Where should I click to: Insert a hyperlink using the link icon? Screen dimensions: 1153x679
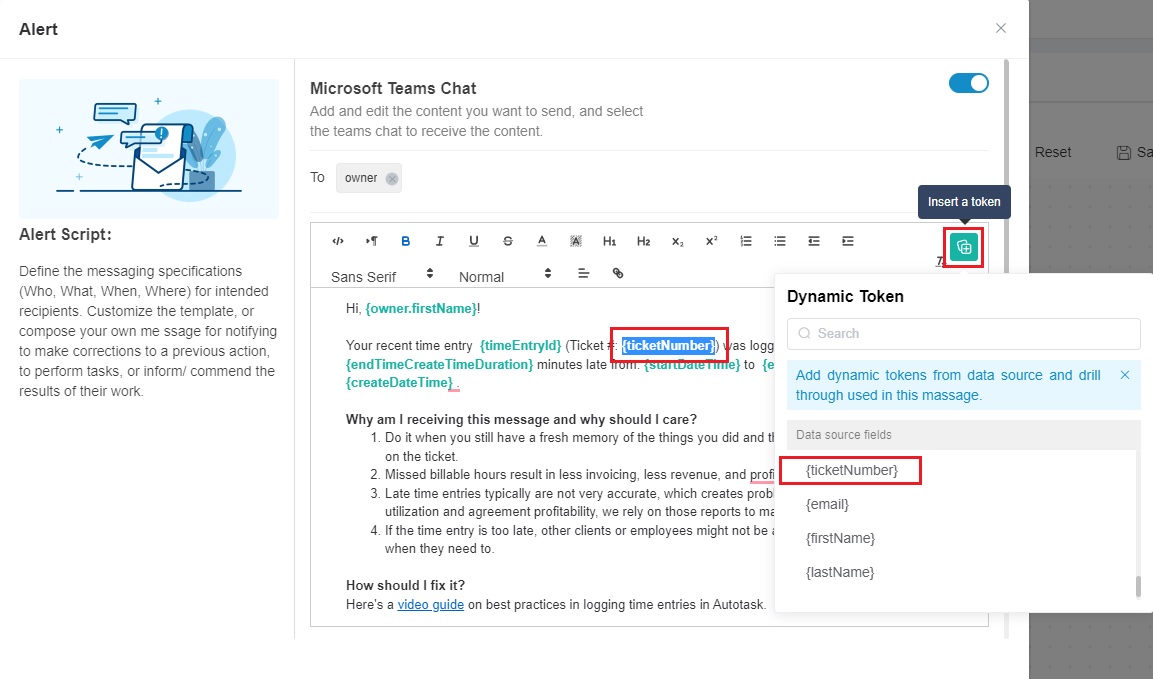point(618,273)
